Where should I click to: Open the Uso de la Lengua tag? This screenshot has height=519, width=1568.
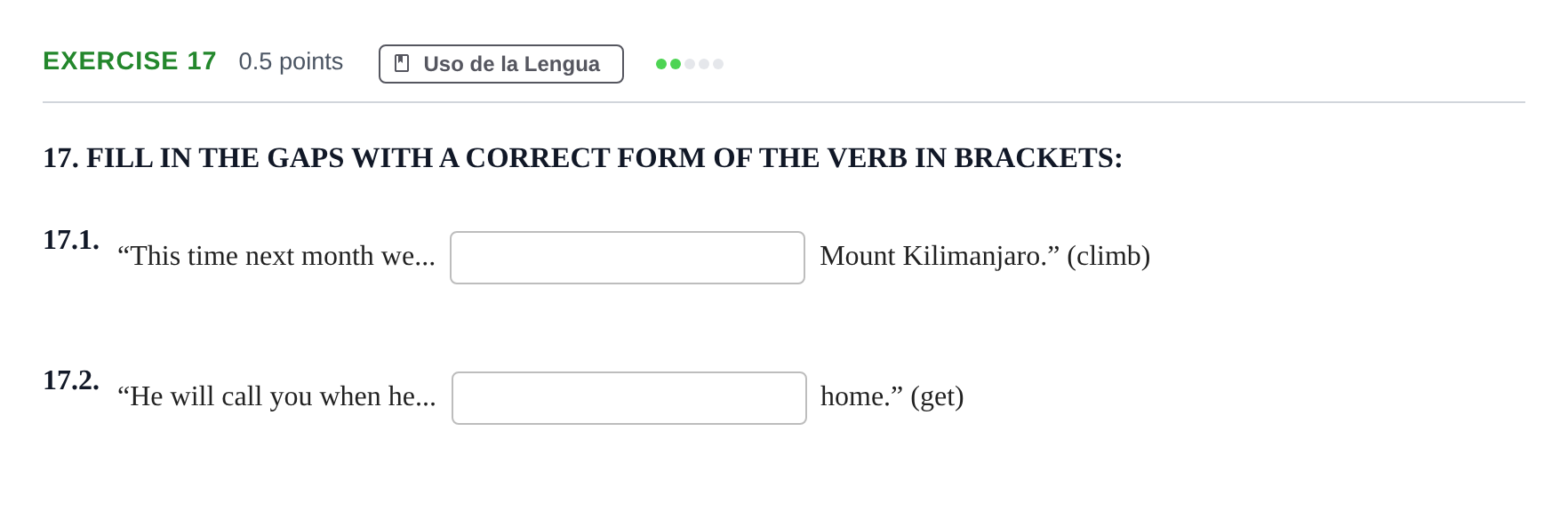[x=501, y=64]
